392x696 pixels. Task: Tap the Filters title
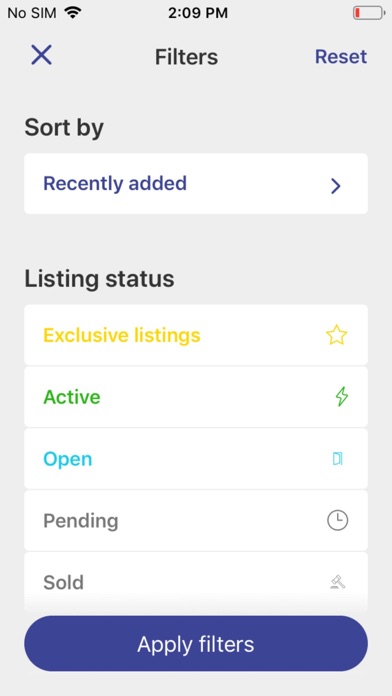coord(186,57)
